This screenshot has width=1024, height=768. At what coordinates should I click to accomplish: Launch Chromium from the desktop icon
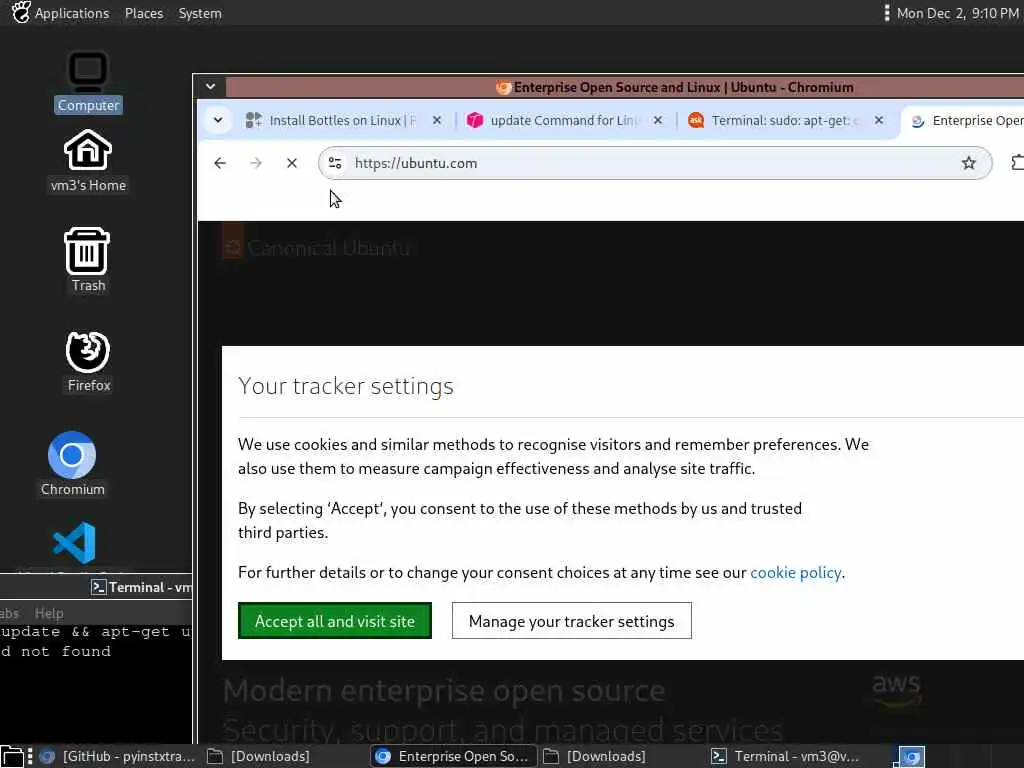pyautogui.click(x=72, y=464)
